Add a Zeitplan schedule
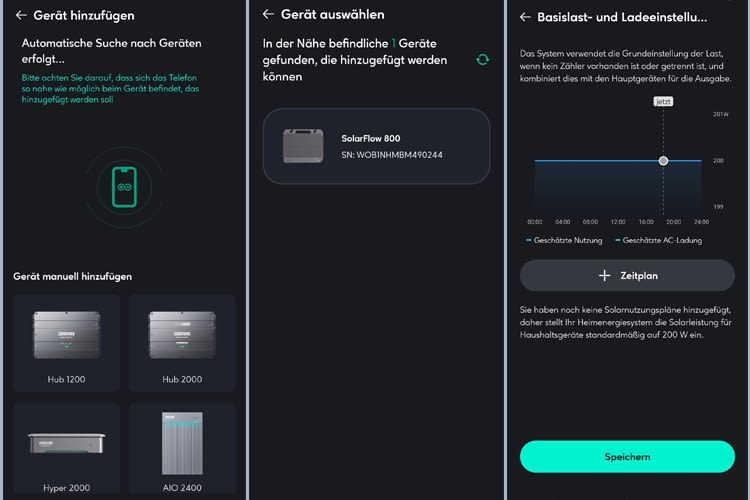750x500 pixels. pos(627,276)
